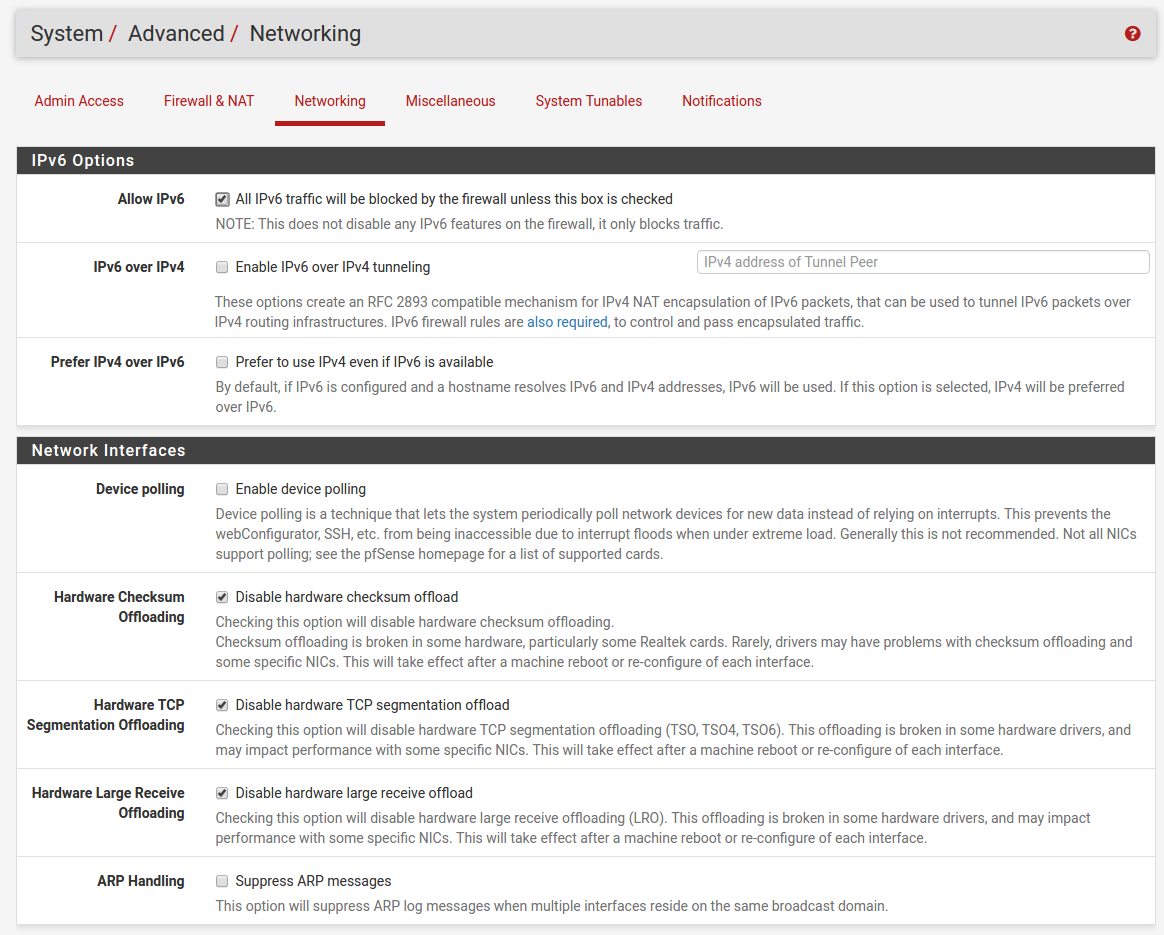
Task: Toggle Disable hardware TCP segmentation offload
Action: click(222, 706)
